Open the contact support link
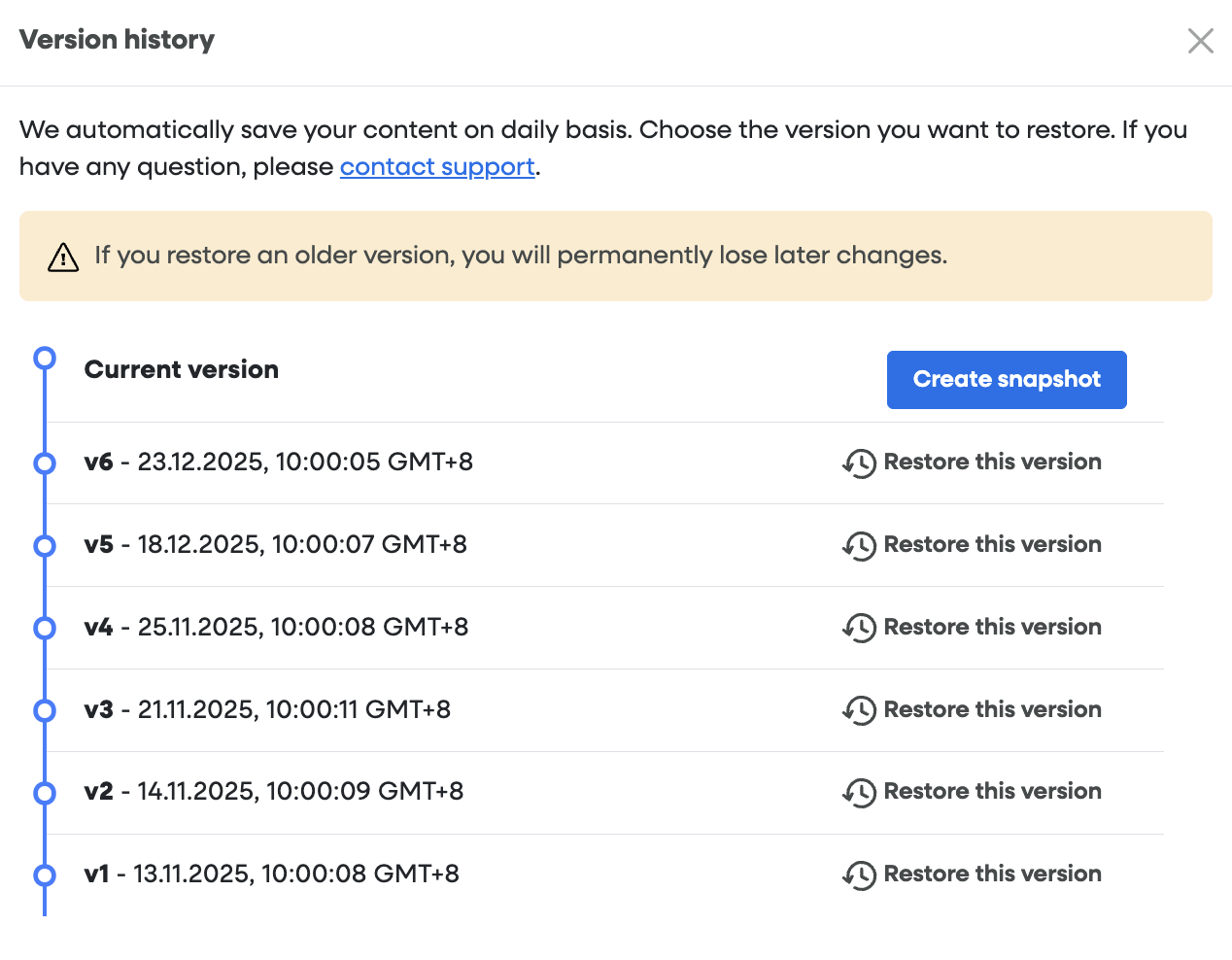 [x=437, y=167]
